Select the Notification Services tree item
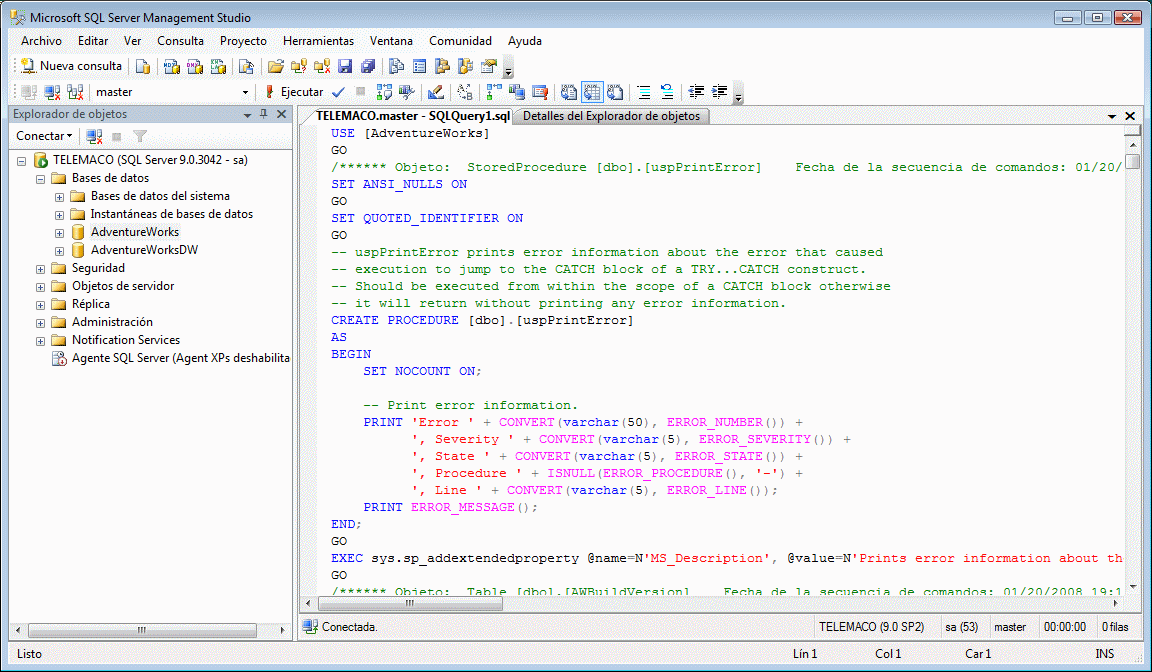This screenshot has height=672, width=1152. 126,340
